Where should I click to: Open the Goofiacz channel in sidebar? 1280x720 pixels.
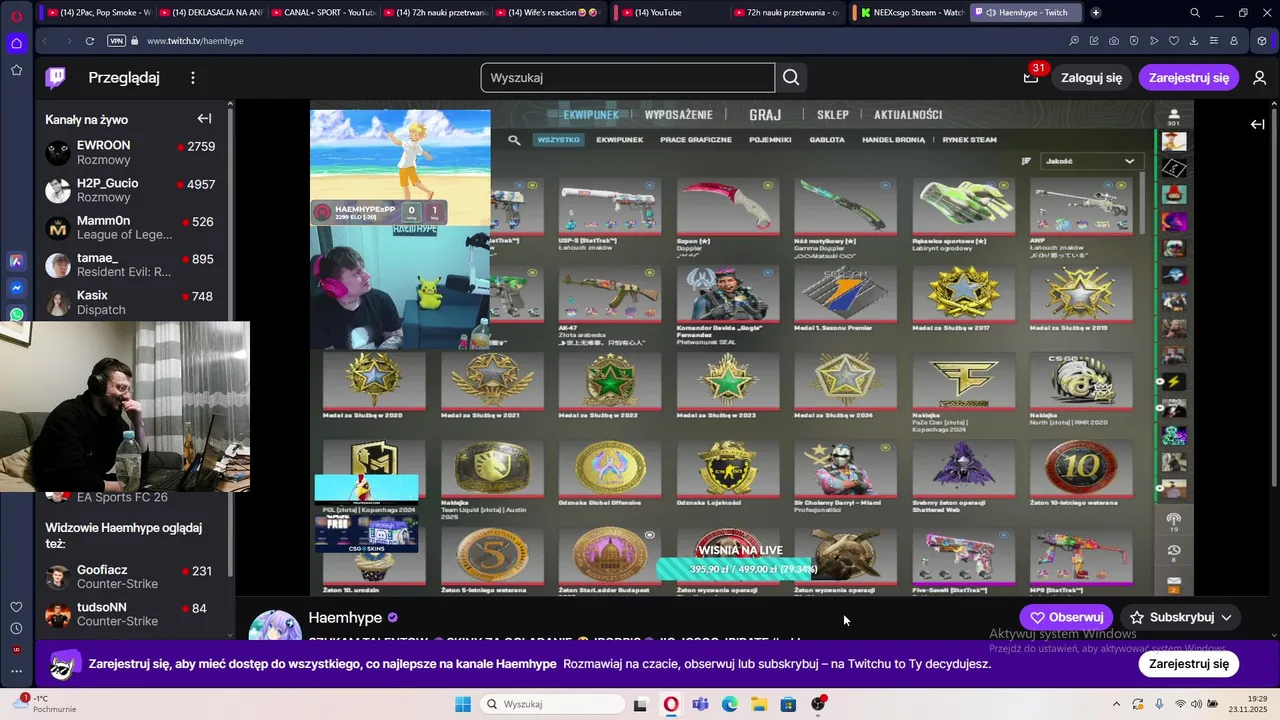click(x=130, y=577)
